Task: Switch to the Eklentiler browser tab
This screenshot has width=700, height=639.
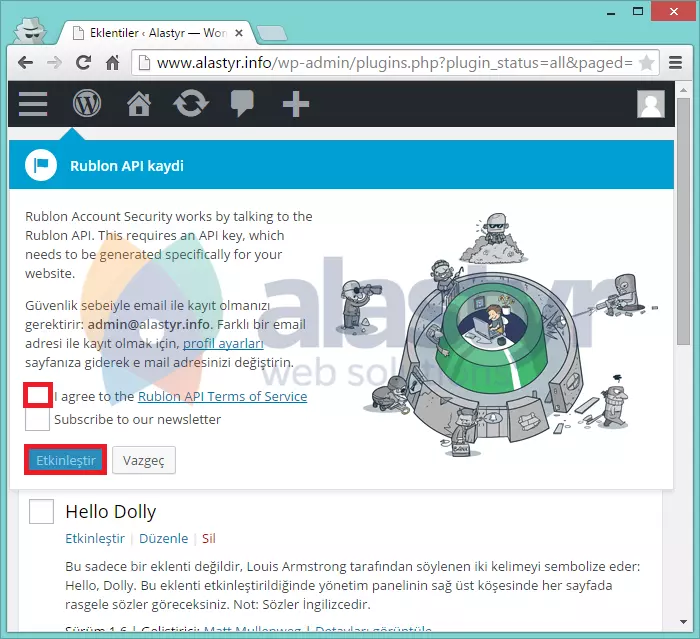Action: tap(158, 33)
